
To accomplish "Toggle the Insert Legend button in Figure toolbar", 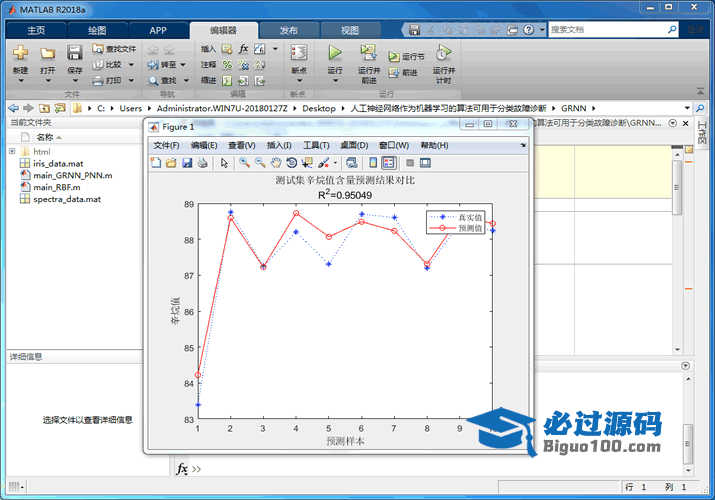I will (x=389, y=163).
